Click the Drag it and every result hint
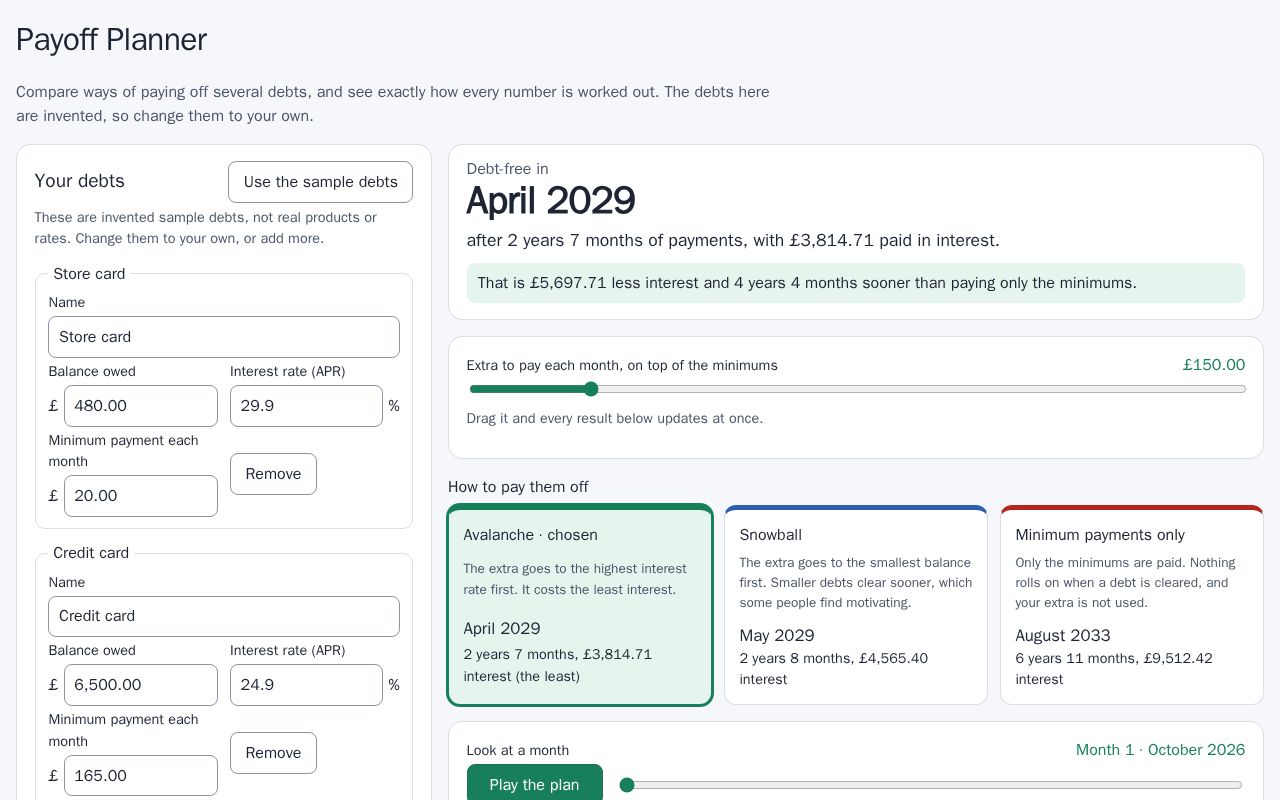 pyautogui.click(x=615, y=418)
